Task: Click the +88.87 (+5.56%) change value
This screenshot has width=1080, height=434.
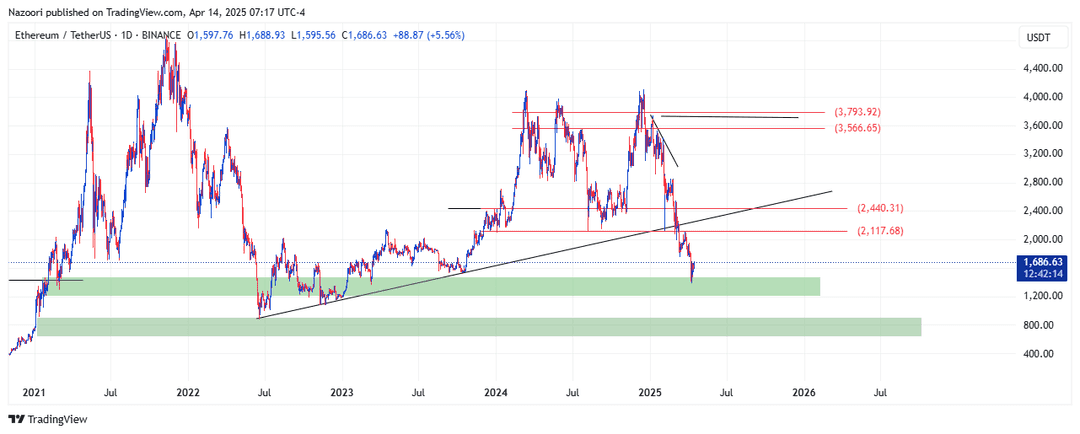Action: click(429, 35)
